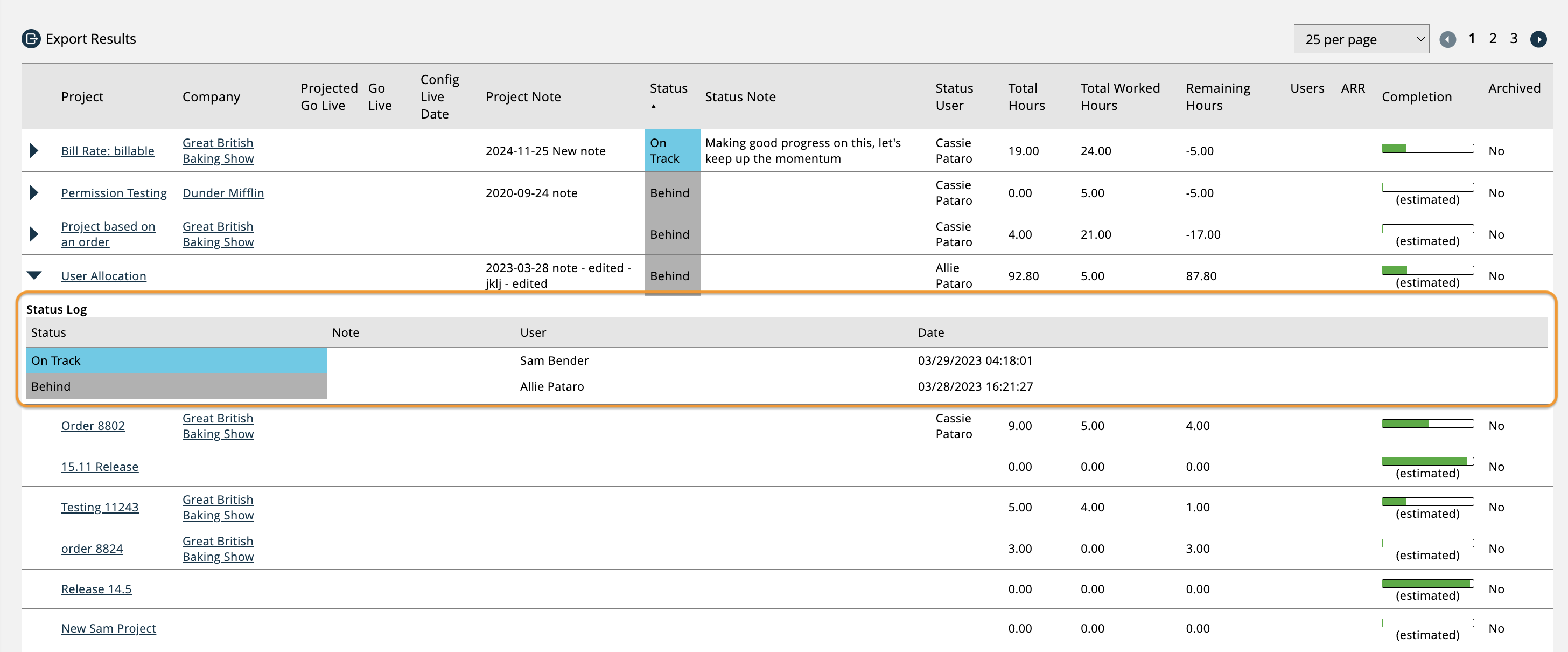This screenshot has width=1568, height=652.
Task: Click the Export Results icon
Action: tap(31, 39)
